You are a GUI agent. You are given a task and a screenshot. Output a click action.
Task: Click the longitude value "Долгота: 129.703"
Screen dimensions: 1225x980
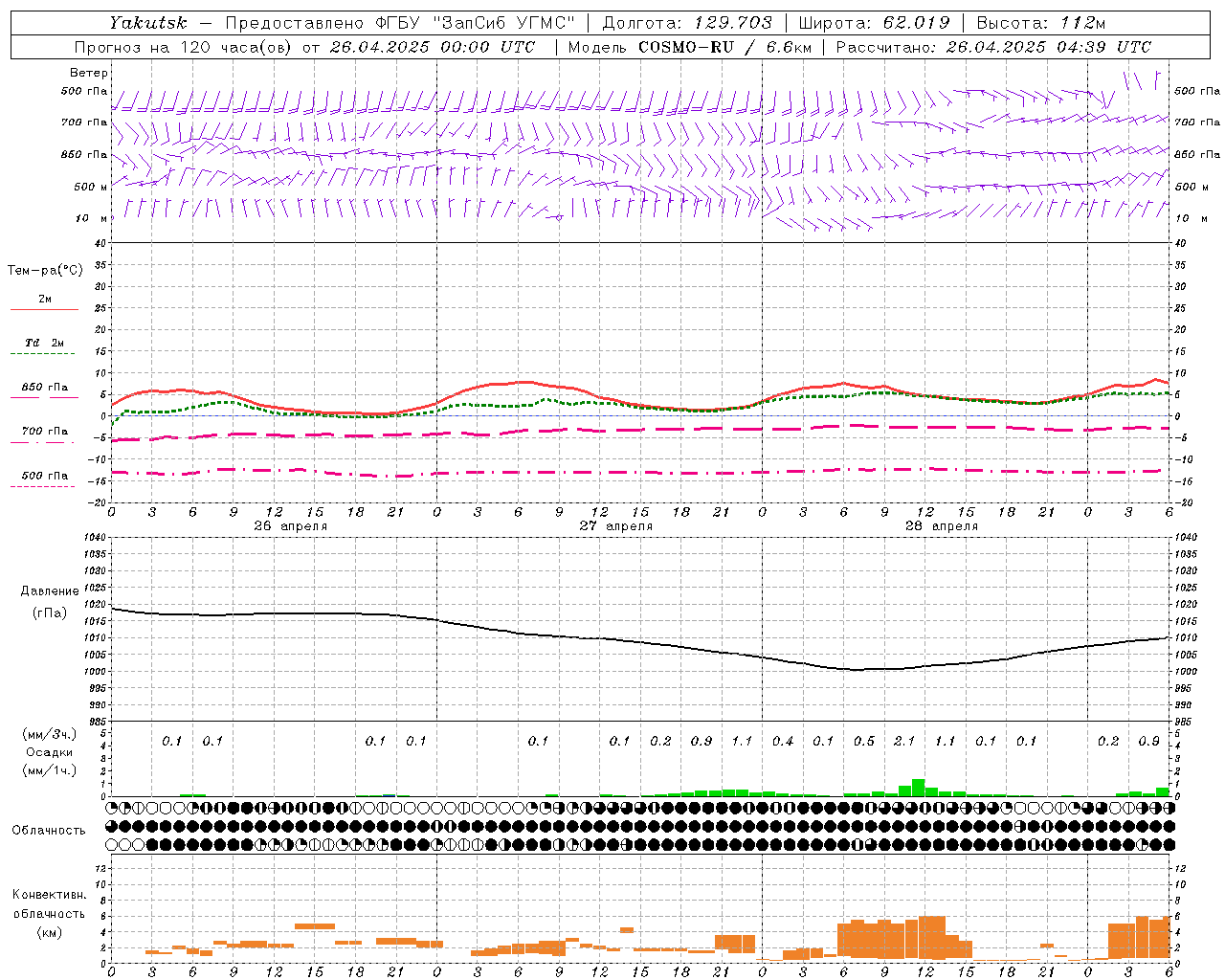(x=687, y=23)
